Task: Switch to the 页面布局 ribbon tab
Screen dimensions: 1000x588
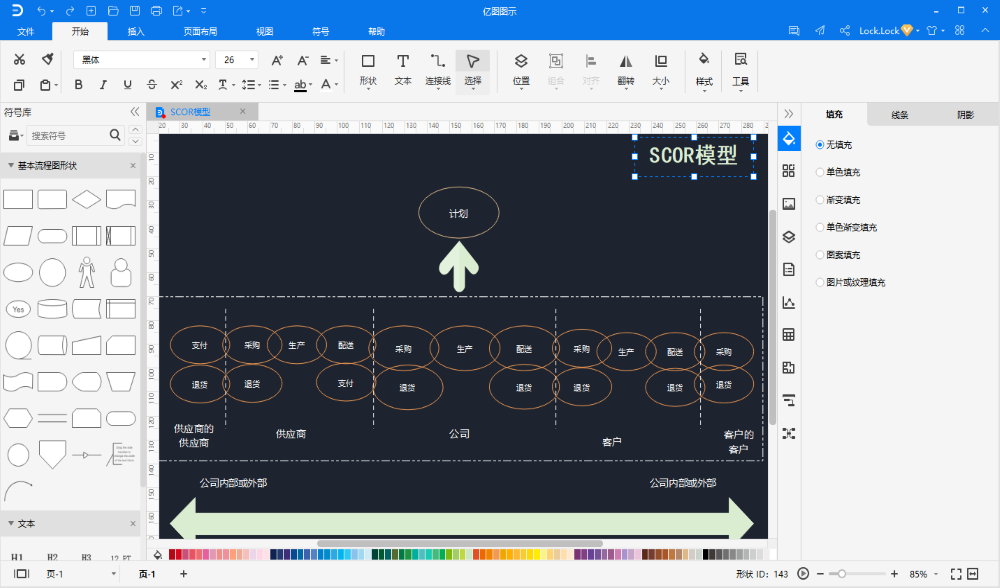Action: click(200, 31)
